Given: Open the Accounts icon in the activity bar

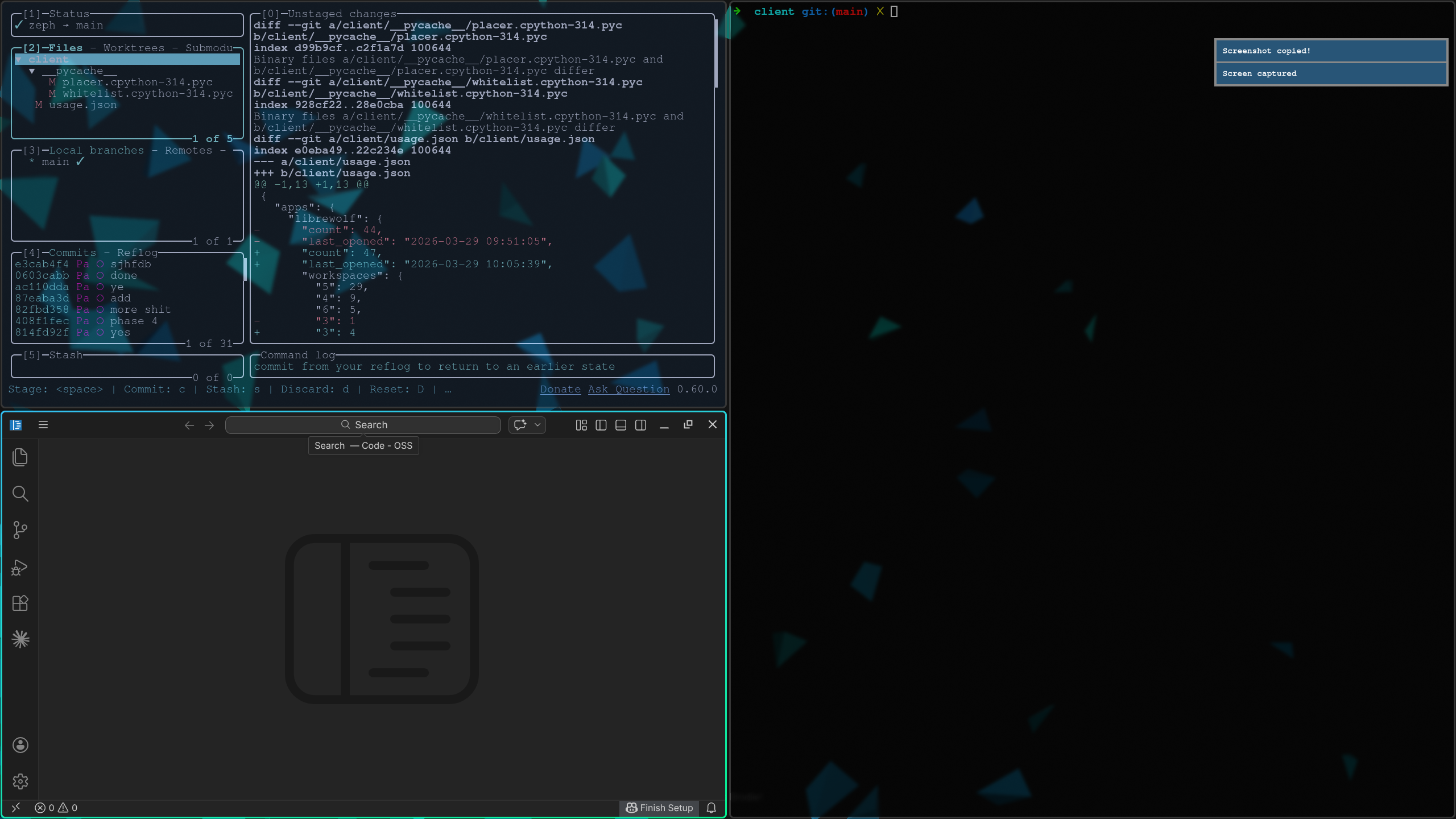Looking at the screenshot, I should pos(20,745).
